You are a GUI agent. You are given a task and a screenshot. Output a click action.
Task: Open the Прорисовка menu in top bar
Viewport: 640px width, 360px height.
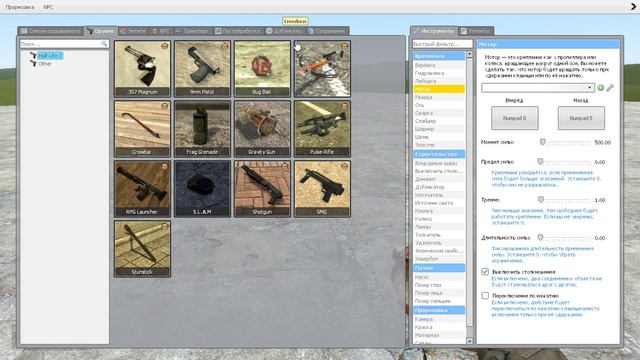click(x=20, y=7)
